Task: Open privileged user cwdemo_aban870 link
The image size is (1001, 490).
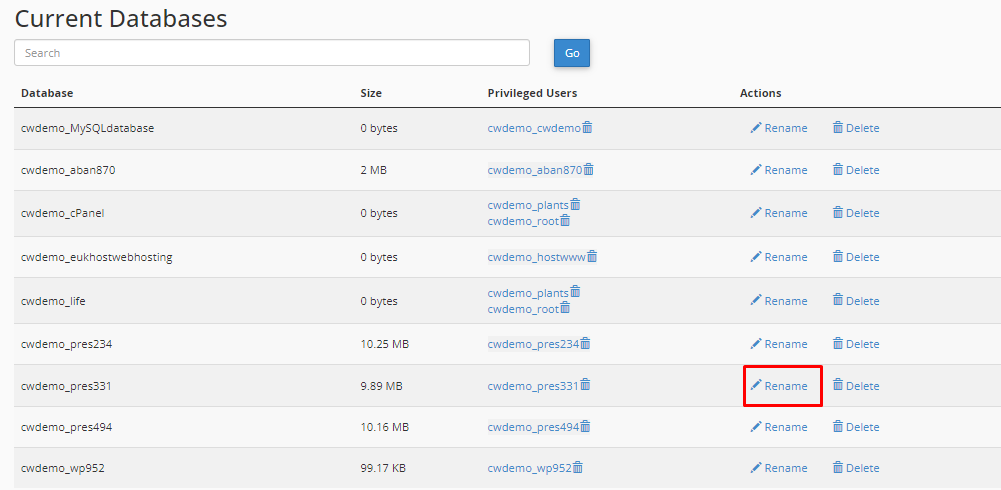Action: pyautogui.click(x=535, y=170)
